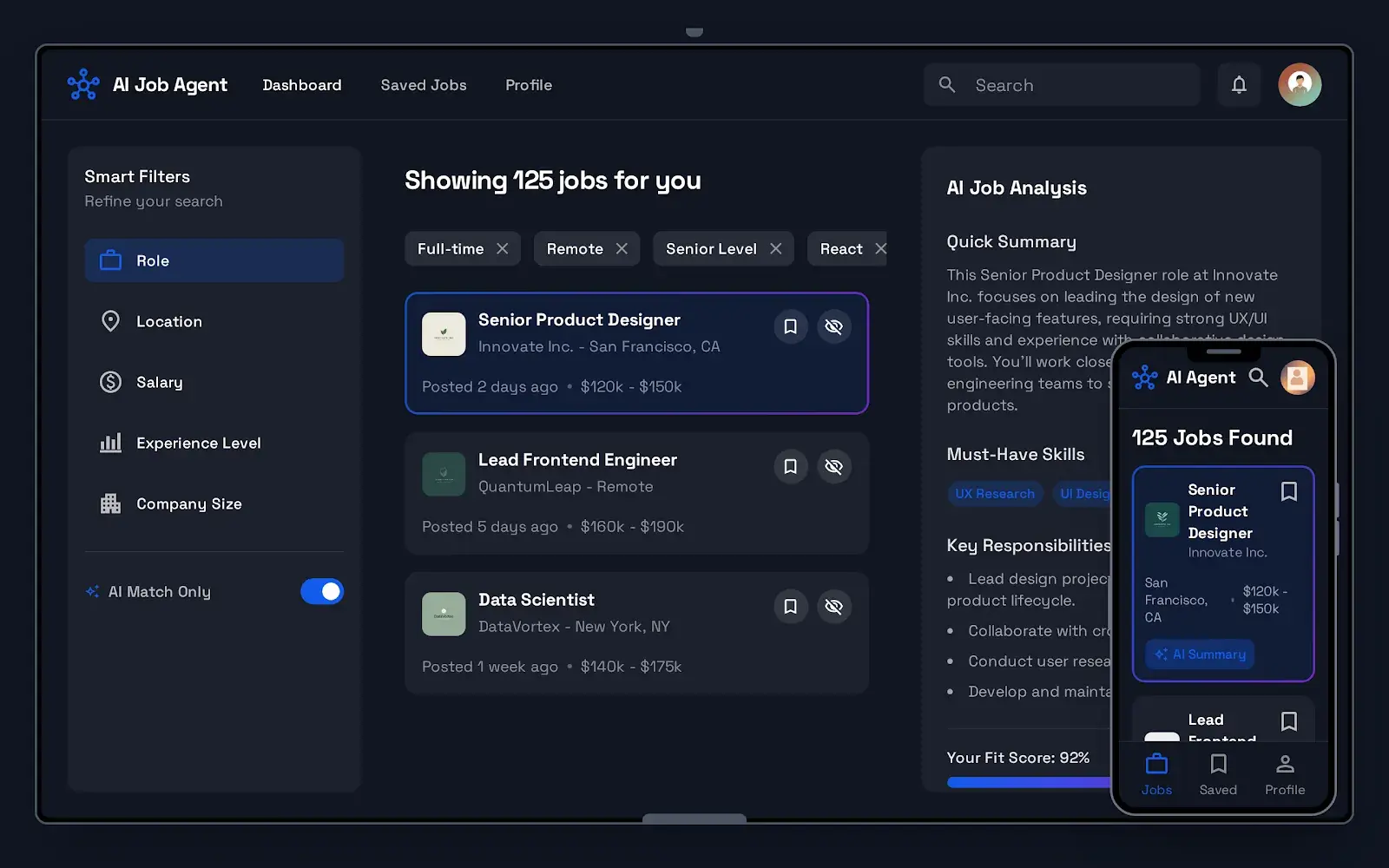
Task: Select the Role smart filter
Action: point(214,260)
